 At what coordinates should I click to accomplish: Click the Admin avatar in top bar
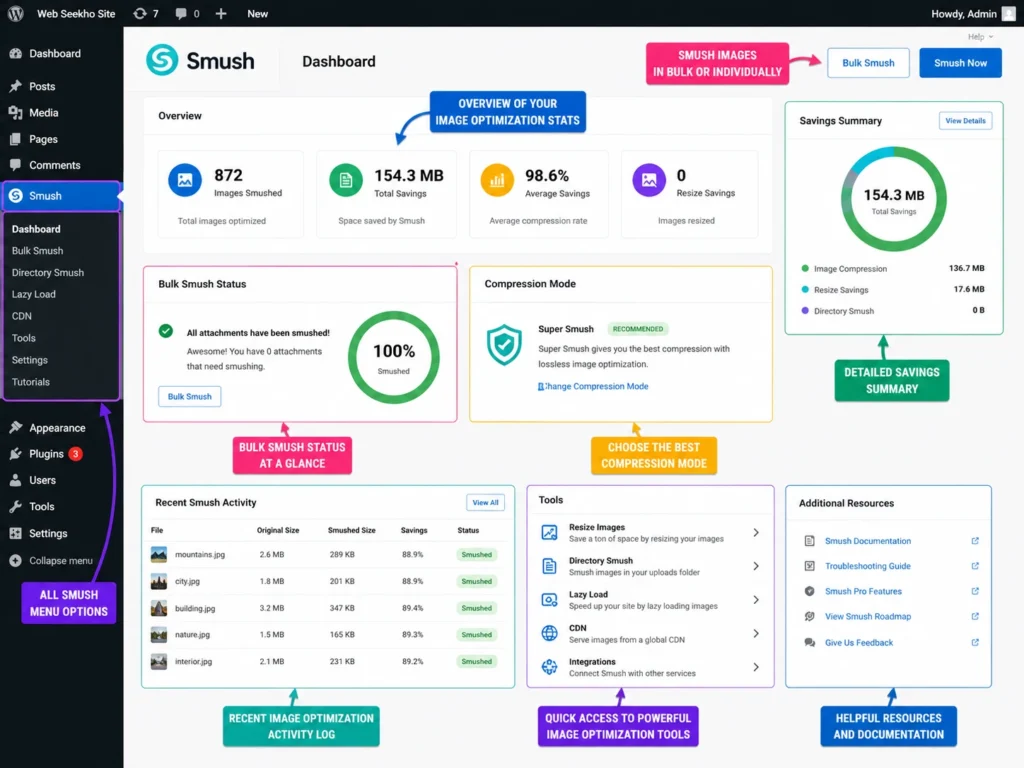point(1009,13)
